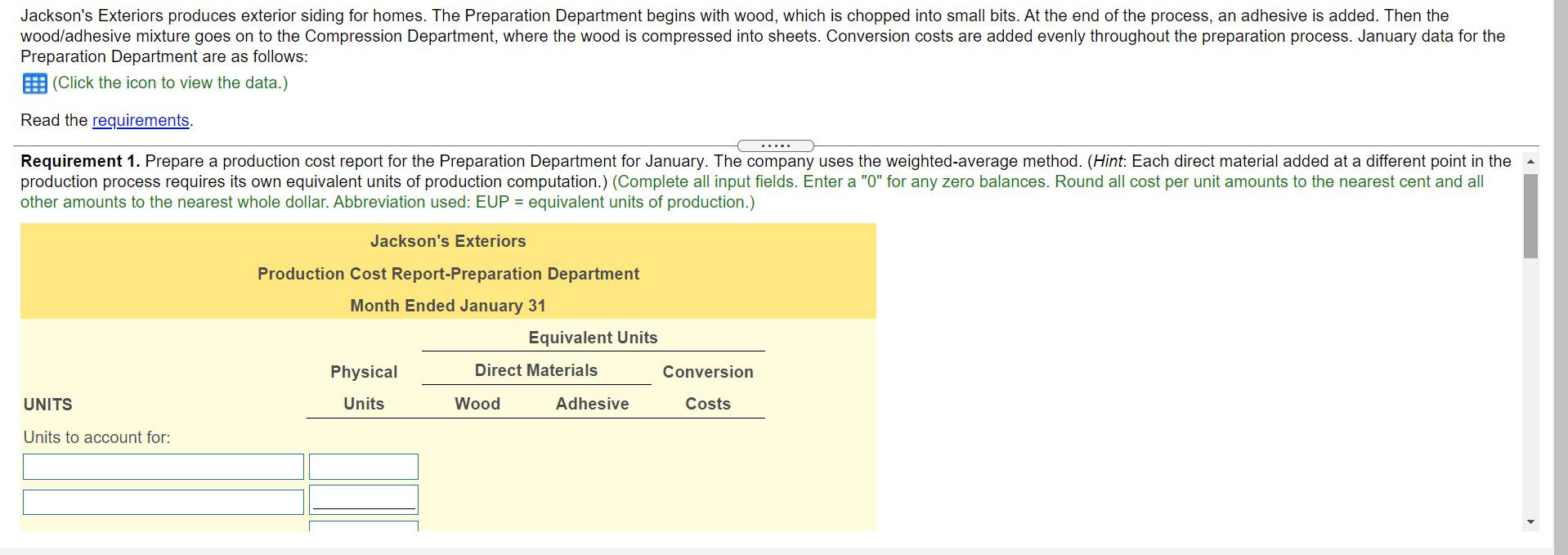Click the 'Equivalent Units' column header
1568x555 pixels.
coord(593,338)
